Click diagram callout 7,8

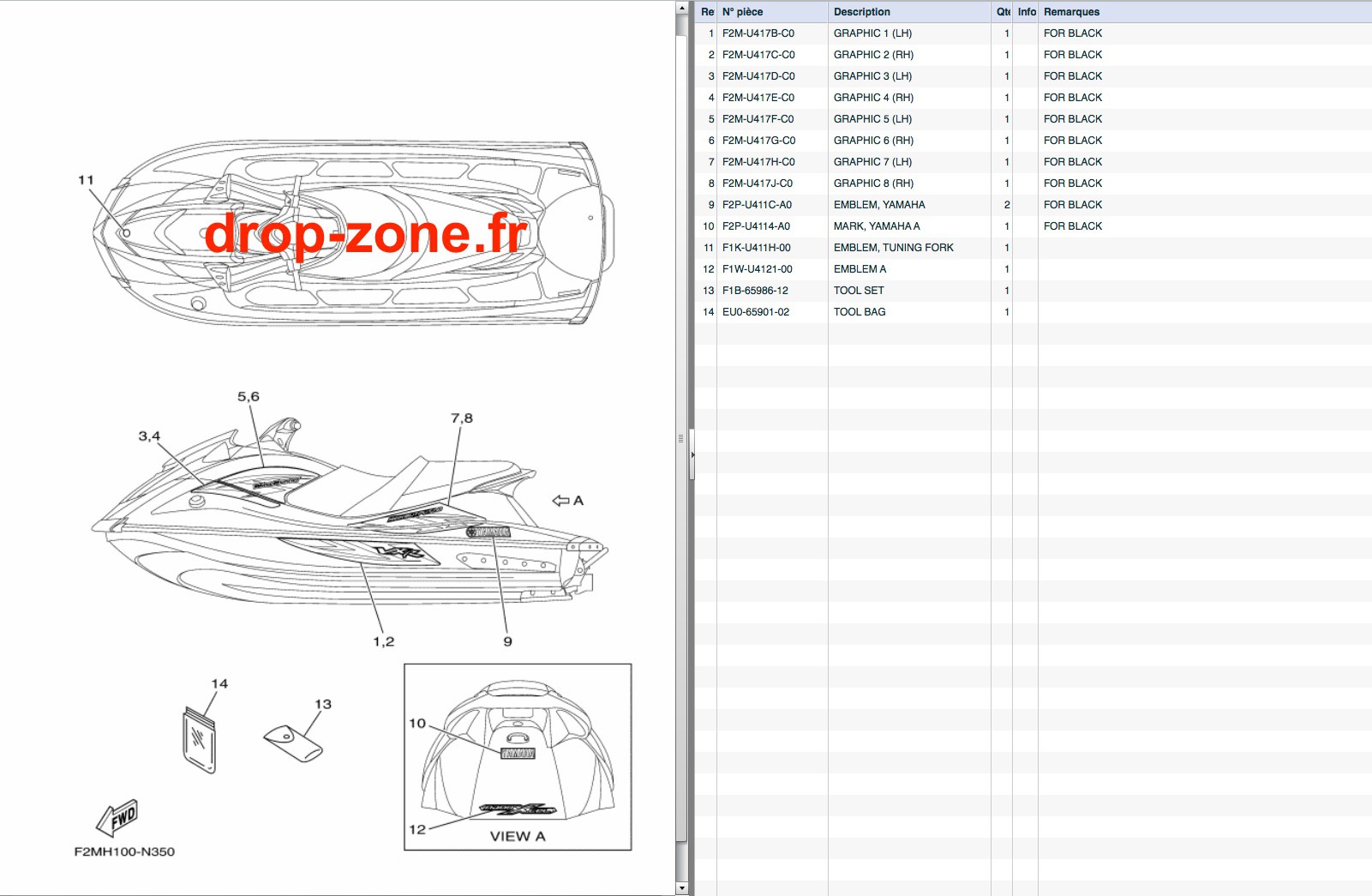[x=462, y=418]
